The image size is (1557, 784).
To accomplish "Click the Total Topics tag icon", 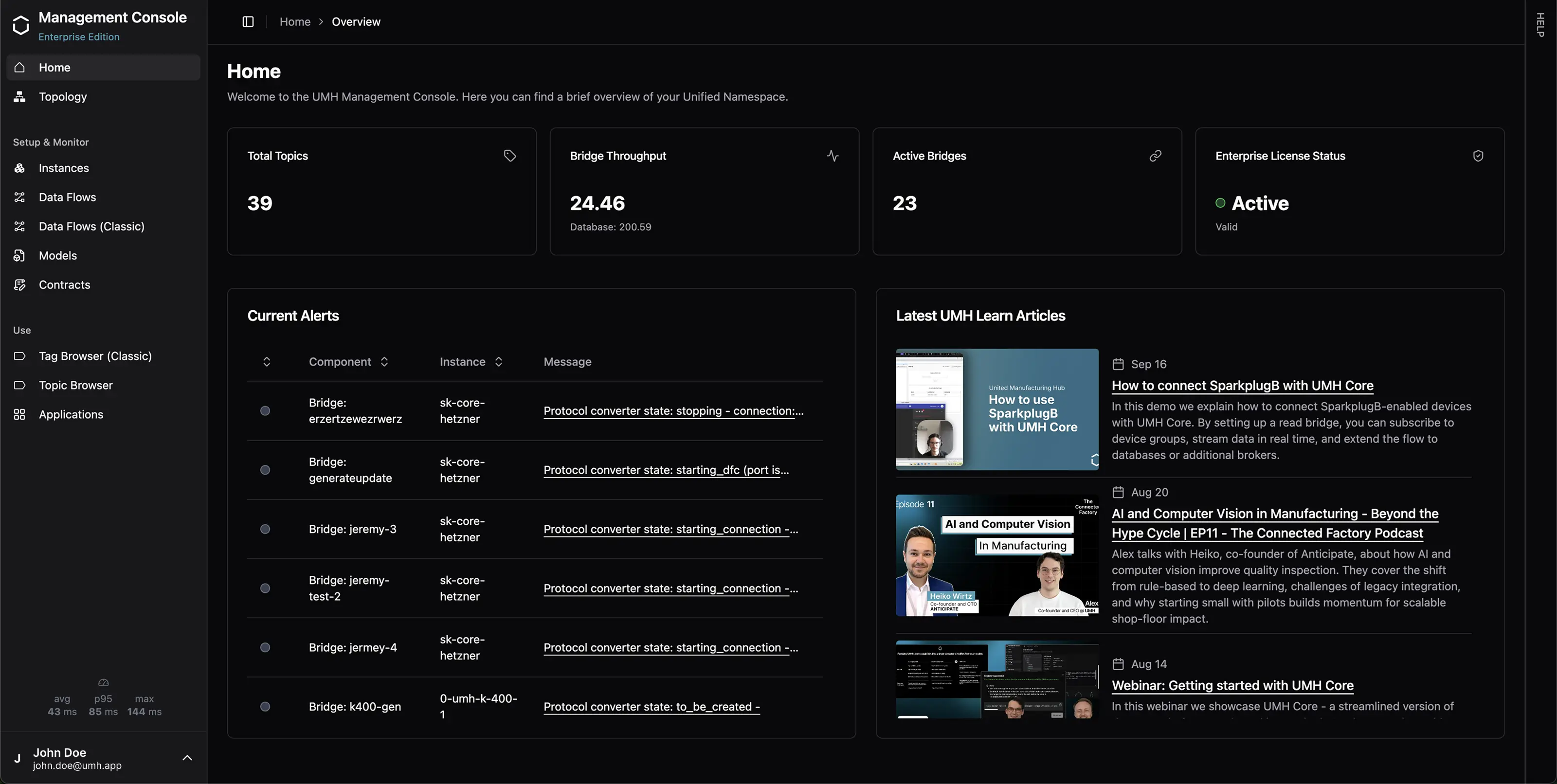I will tap(509, 156).
